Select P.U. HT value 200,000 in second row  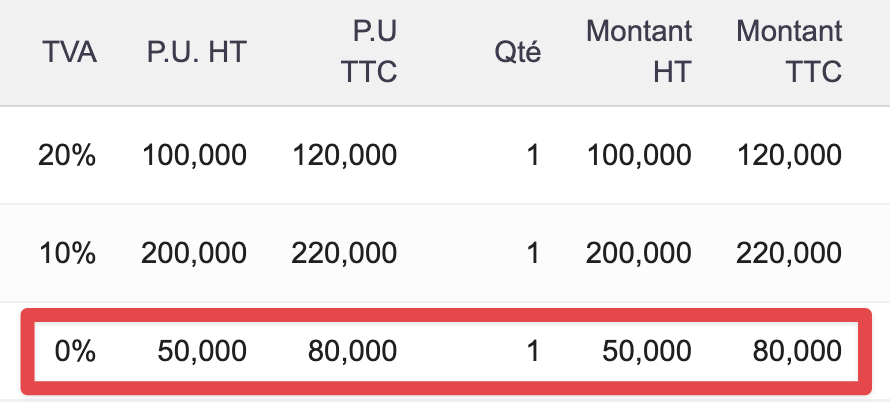[195, 253]
